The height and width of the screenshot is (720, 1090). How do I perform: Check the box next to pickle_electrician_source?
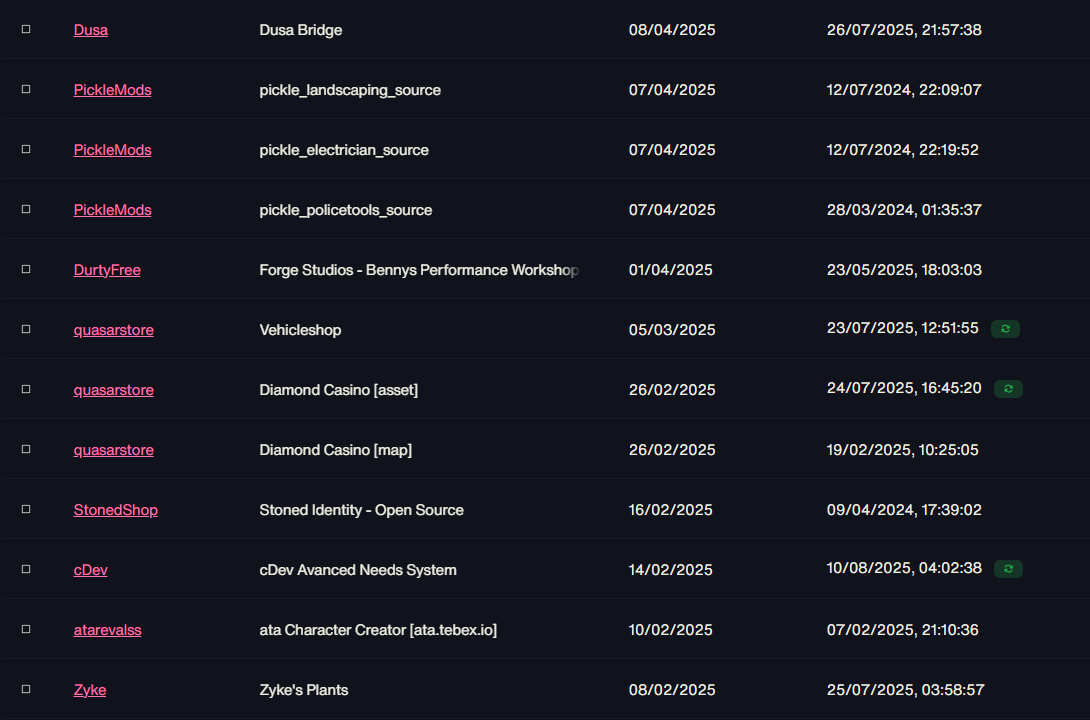(x=26, y=149)
